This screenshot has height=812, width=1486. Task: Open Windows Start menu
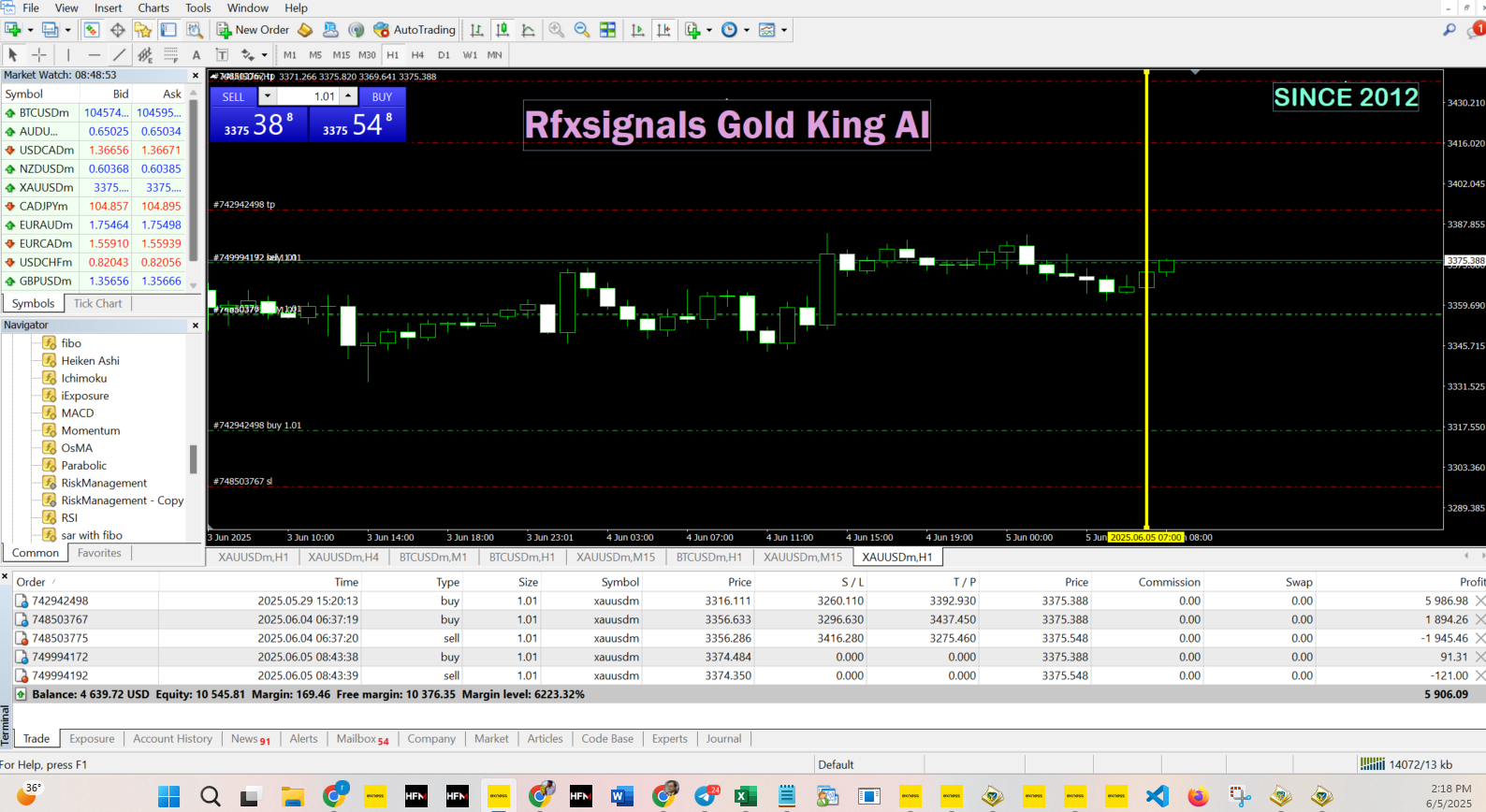tap(169, 796)
